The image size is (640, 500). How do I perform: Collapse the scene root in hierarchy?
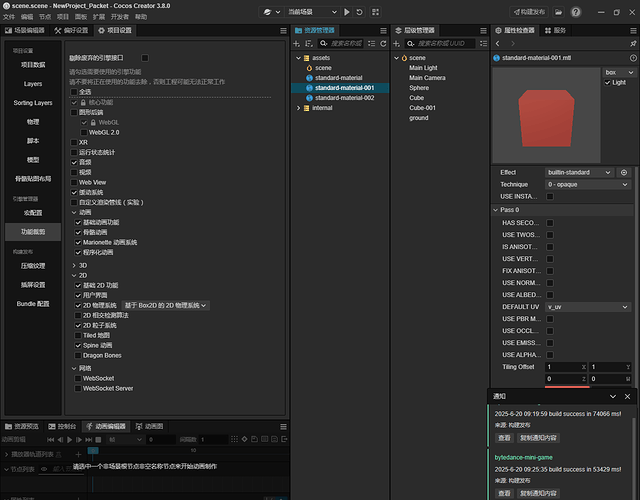click(x=396, y=58)
